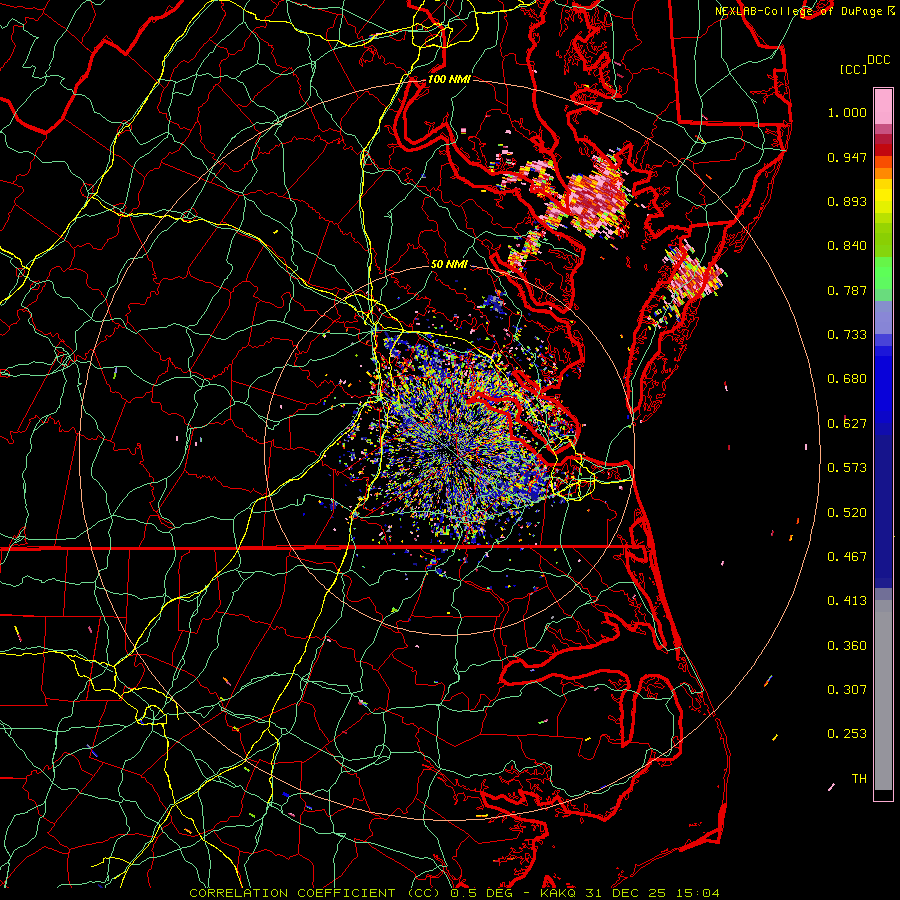Click the 0.413 legend value

click(x=847, y=601)
